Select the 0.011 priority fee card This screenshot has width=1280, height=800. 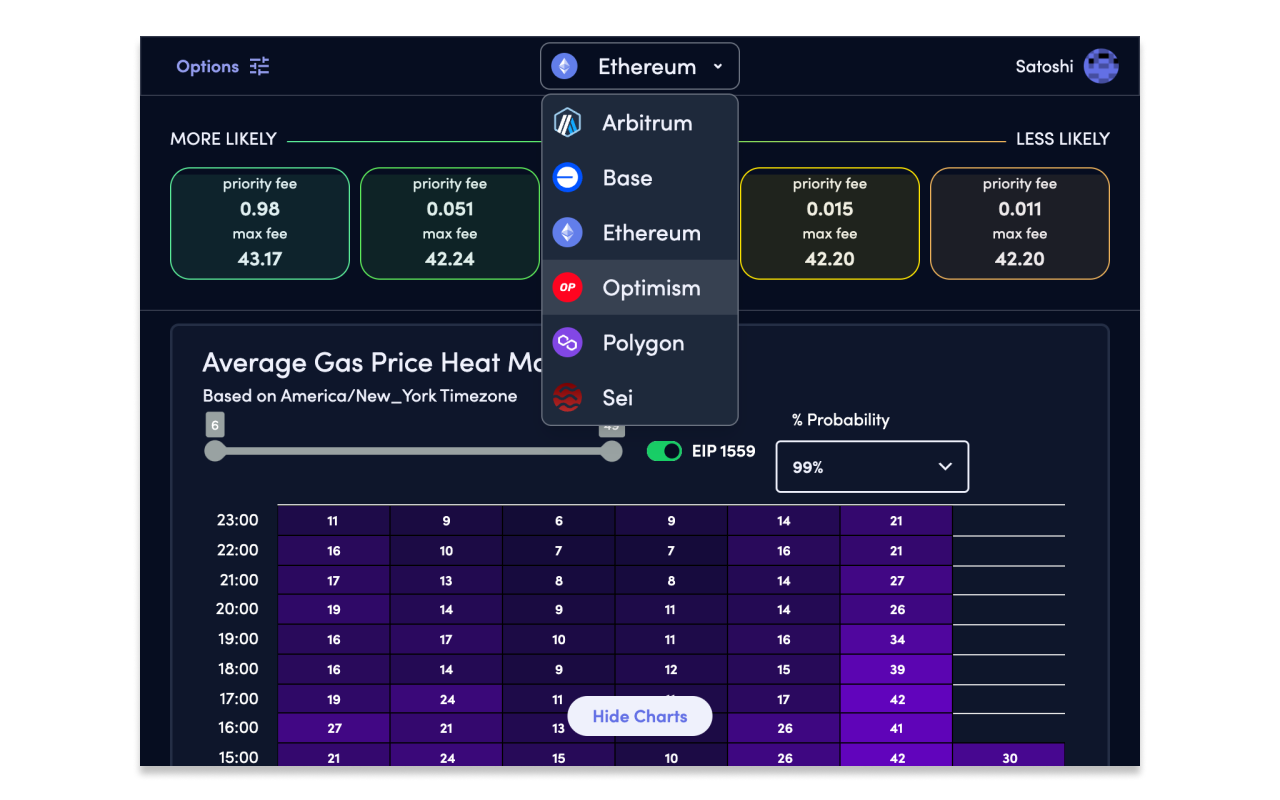[x=1020, y=223]
